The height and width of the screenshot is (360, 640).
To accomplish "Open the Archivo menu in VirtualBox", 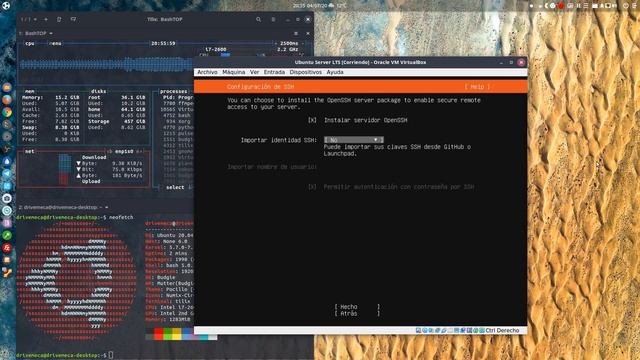I will tap(207, 72).
